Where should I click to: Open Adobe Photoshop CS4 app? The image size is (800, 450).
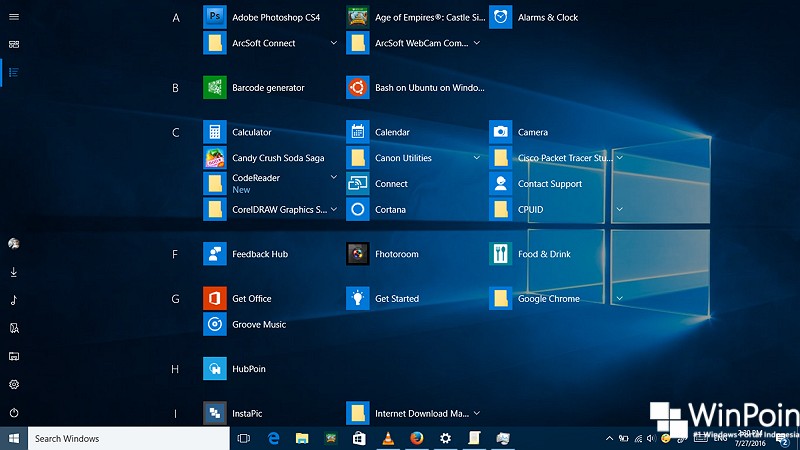[263, 17]
